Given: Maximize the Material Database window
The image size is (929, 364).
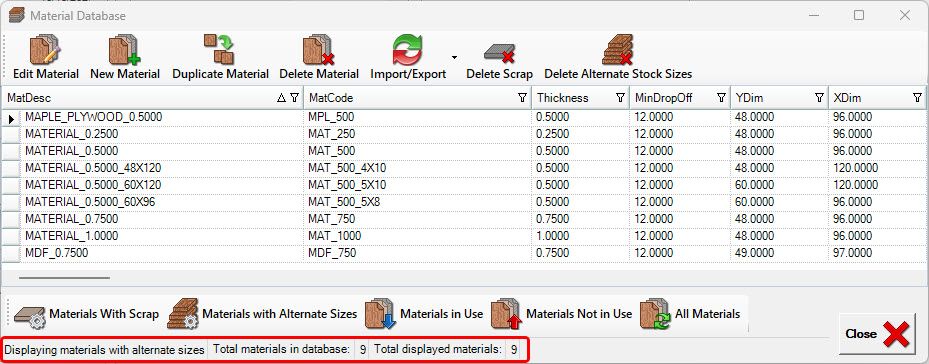Looking at the screenshot, I should 859,15.
